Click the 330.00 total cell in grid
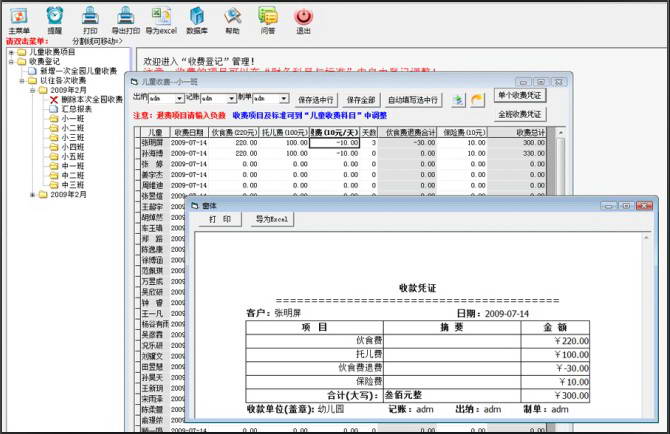 tap(516, 153)
